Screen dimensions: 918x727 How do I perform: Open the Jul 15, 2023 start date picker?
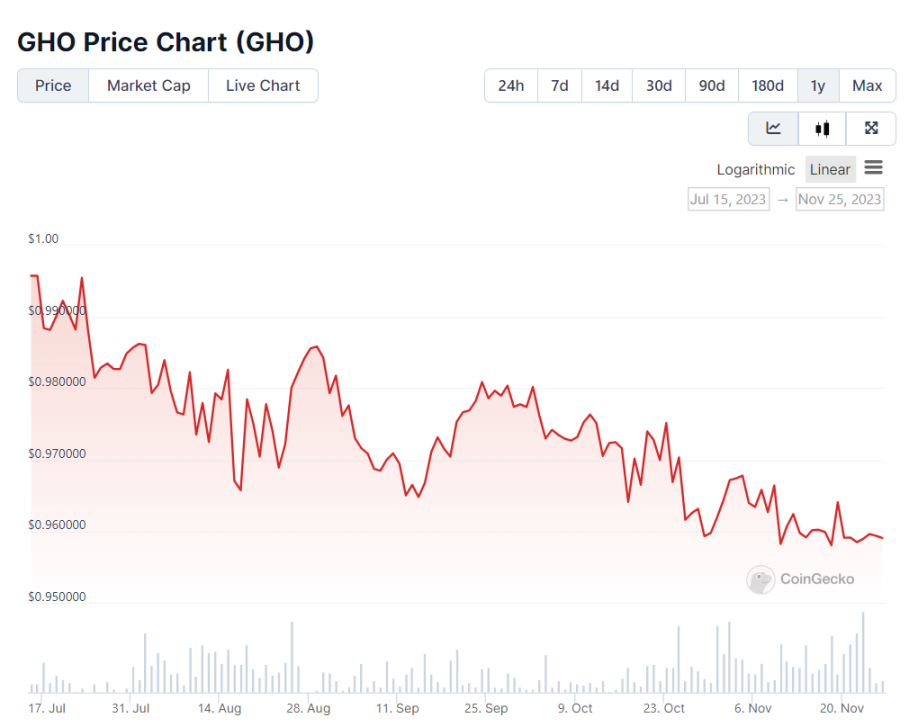pos(728,199)
